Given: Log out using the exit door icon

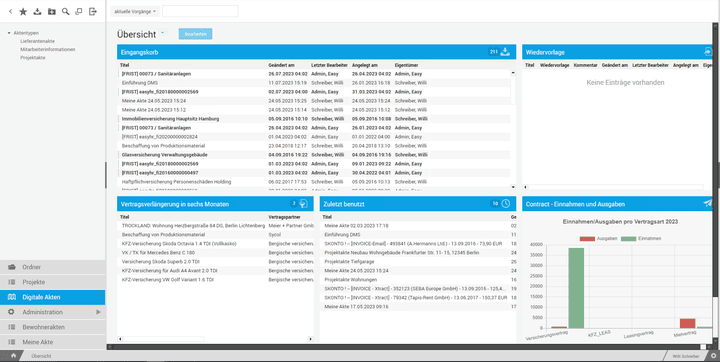Looking at the screenshot, I should click(93, 11).
